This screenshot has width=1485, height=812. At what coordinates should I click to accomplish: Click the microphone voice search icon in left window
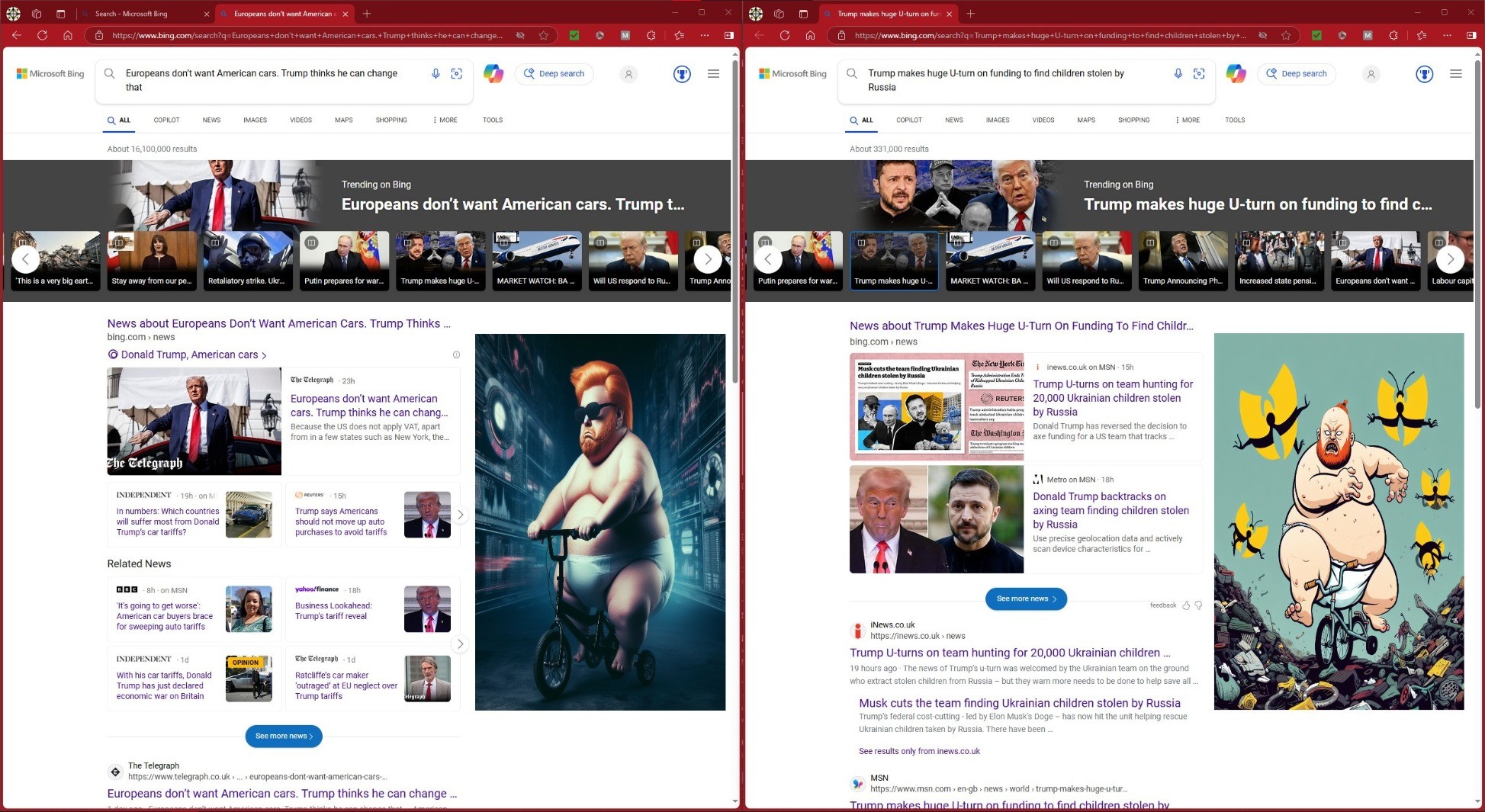point(436,74)
